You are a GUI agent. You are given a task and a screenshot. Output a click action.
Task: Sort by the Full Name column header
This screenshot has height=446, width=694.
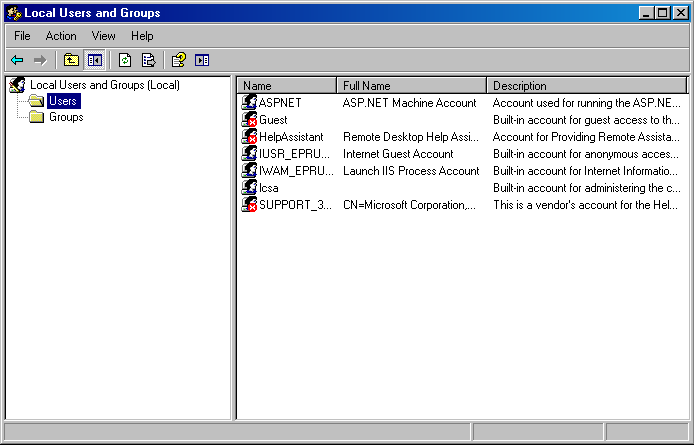pyautogui.click(x=412, y=85)
